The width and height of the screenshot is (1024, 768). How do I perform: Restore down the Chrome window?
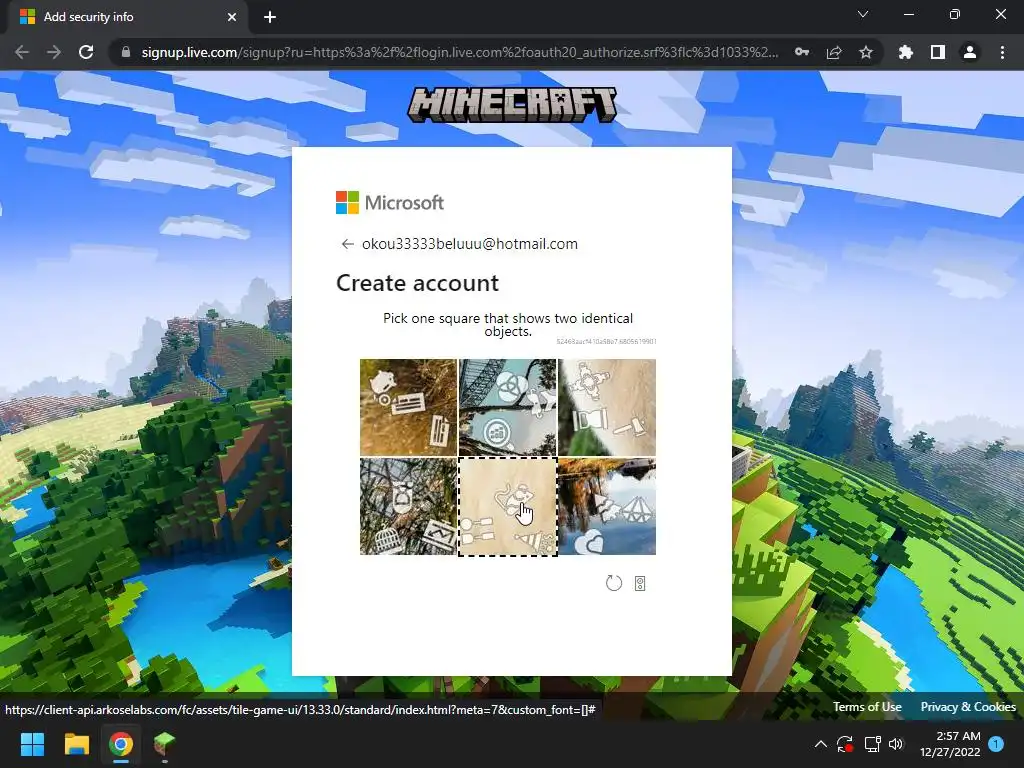coord(955,14)
